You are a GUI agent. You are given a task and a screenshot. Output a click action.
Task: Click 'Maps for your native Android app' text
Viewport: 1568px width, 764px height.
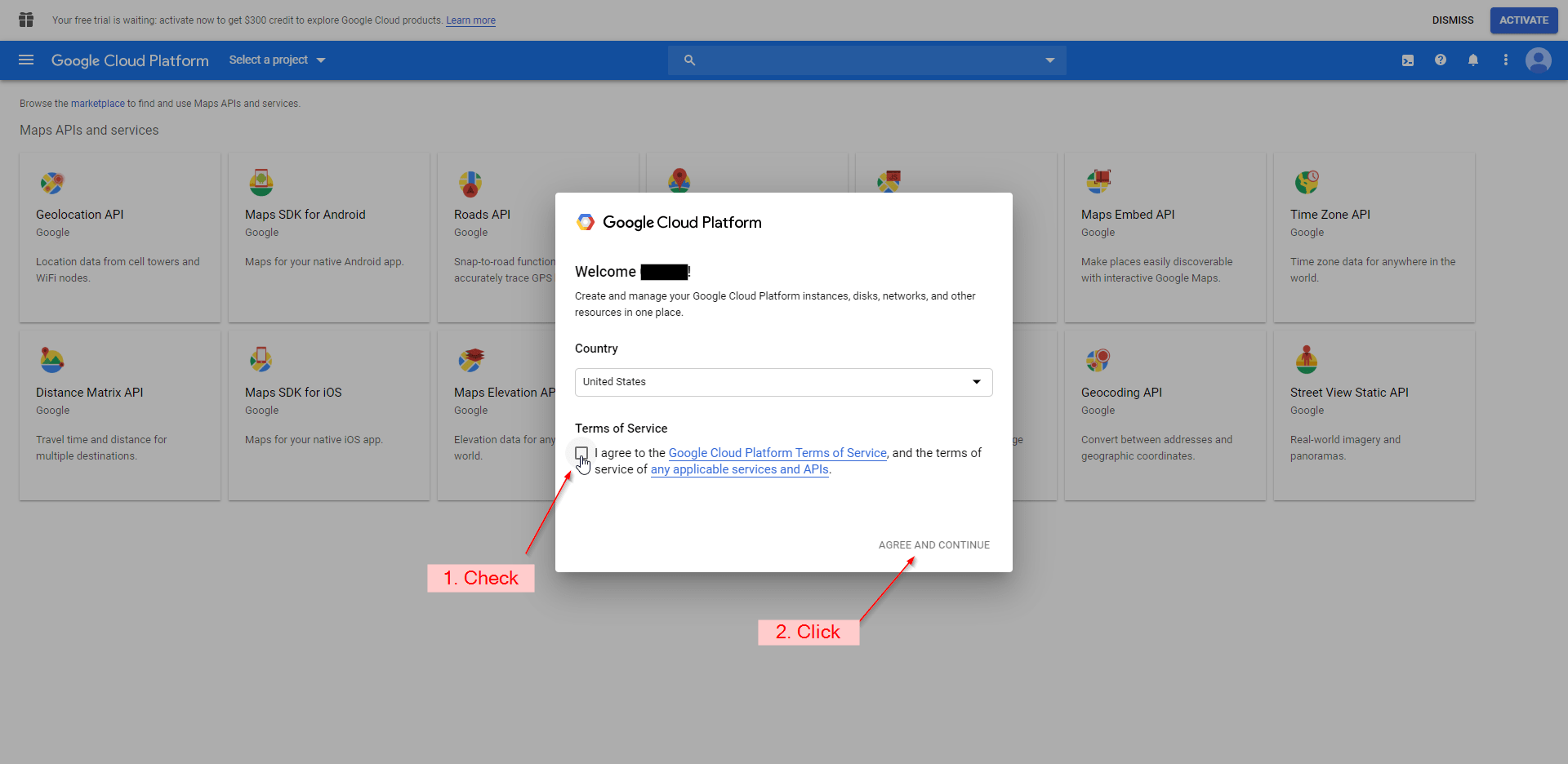(x=324, y=262)
